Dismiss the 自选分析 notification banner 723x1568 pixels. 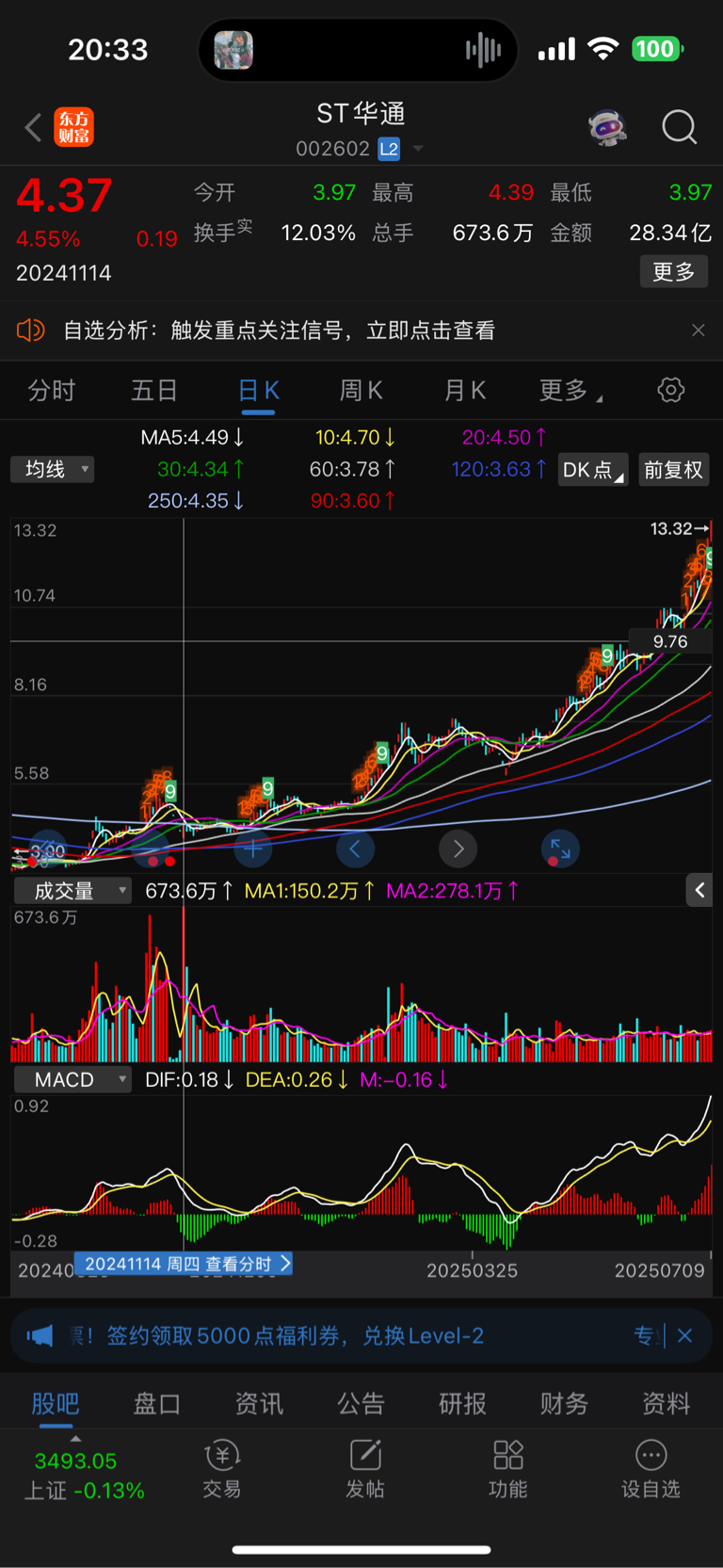[x=699, y=331]
